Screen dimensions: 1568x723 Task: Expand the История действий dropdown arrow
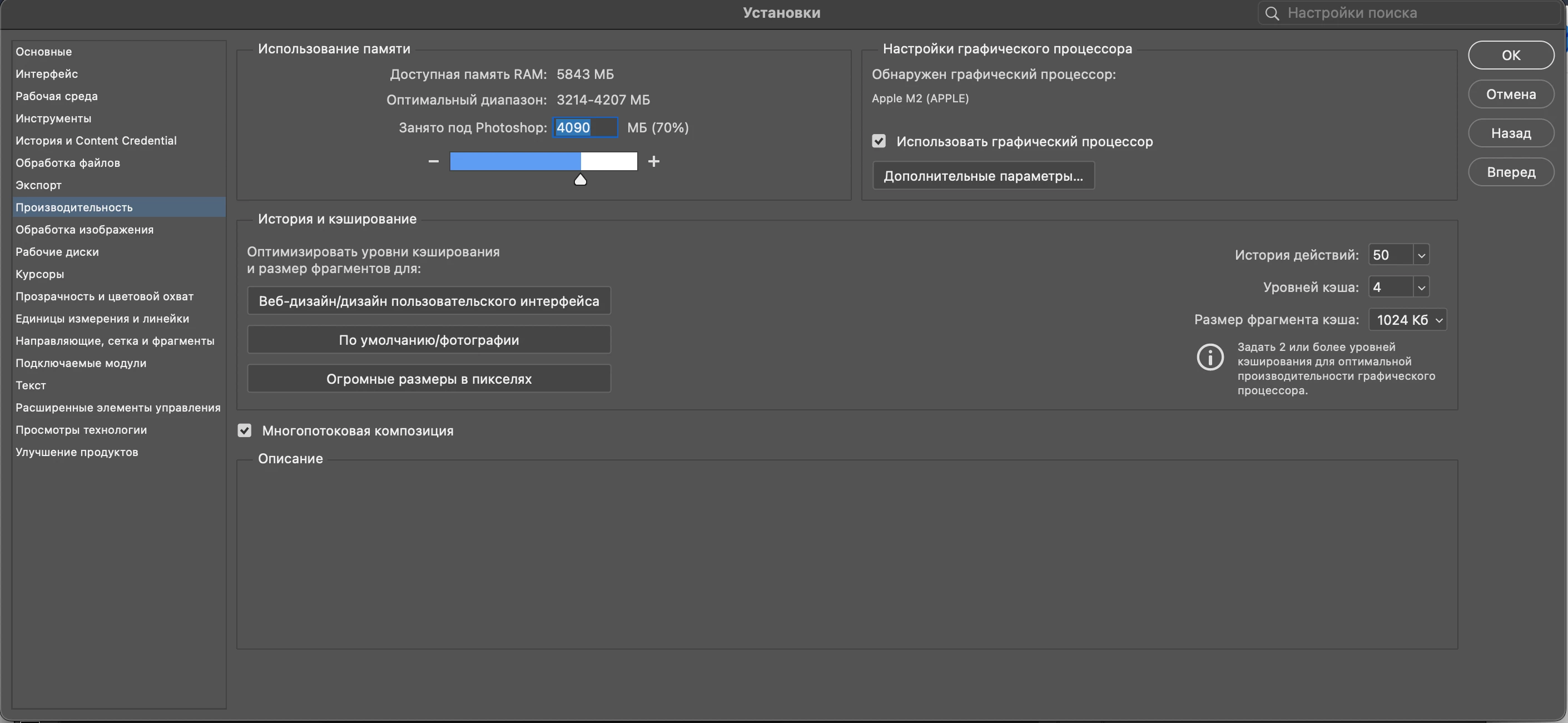click(x=1421, y=255)
